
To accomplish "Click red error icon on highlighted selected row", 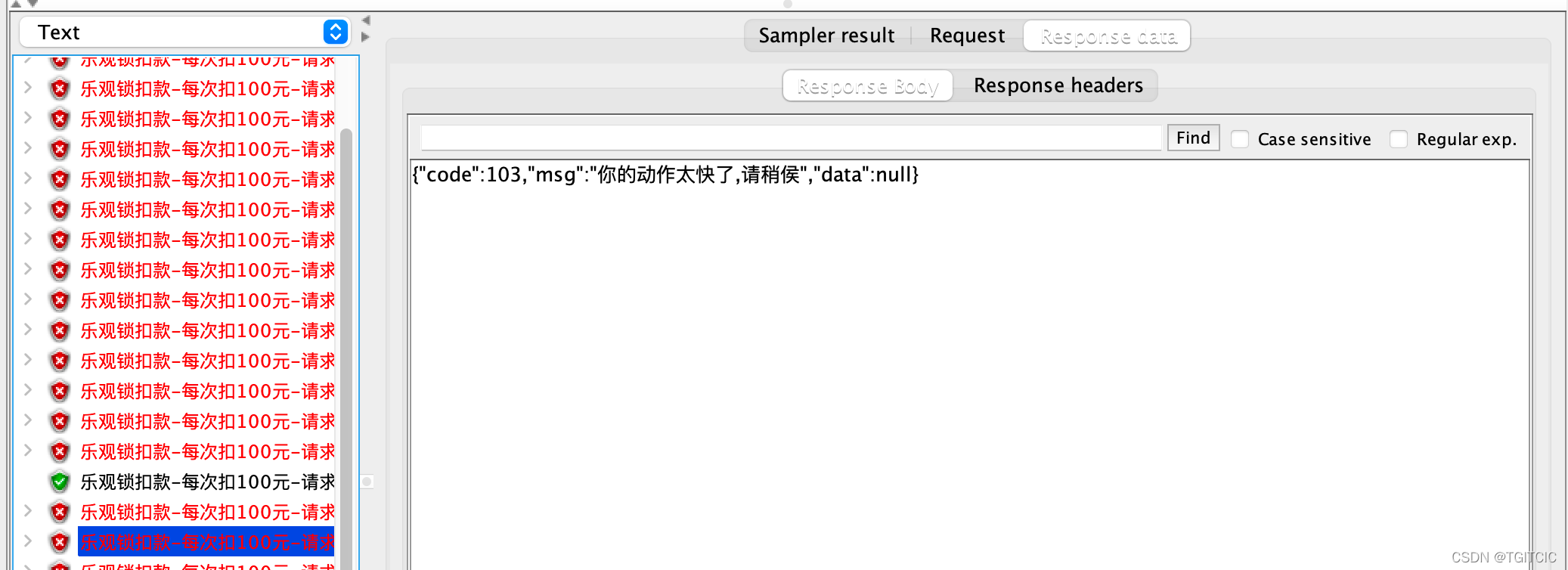I will coord(60,542).
